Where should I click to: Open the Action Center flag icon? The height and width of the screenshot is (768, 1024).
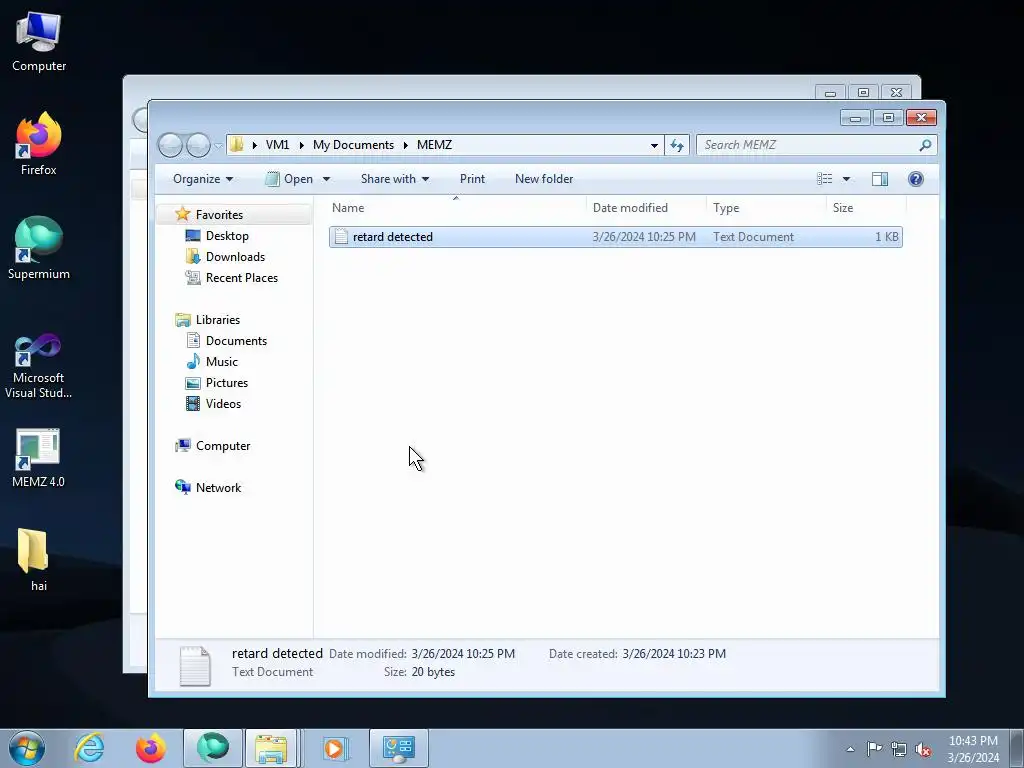coord(874,749)
